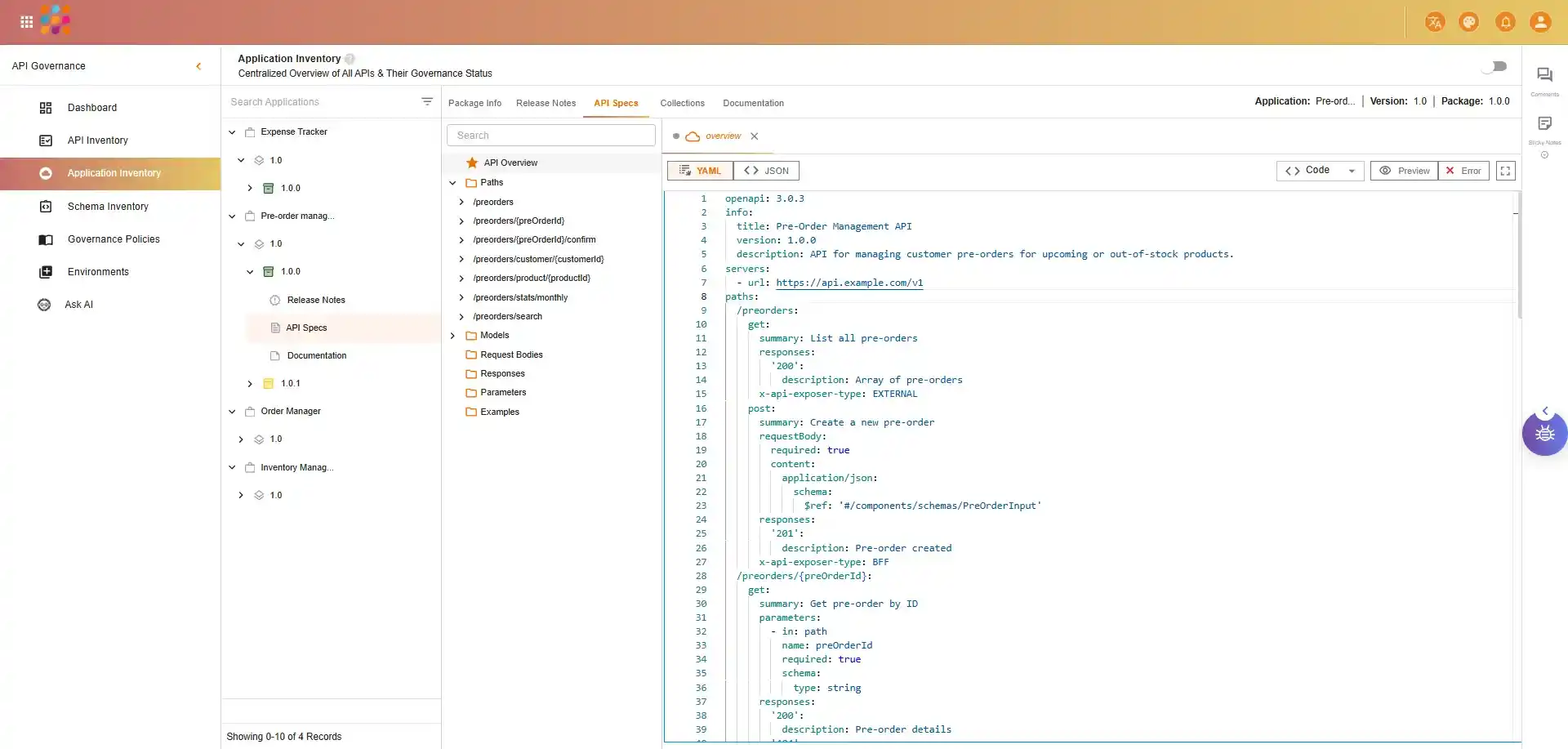Open the apps grid menu icon
This screenshot has height=749, width=1568.
point(26,22)
